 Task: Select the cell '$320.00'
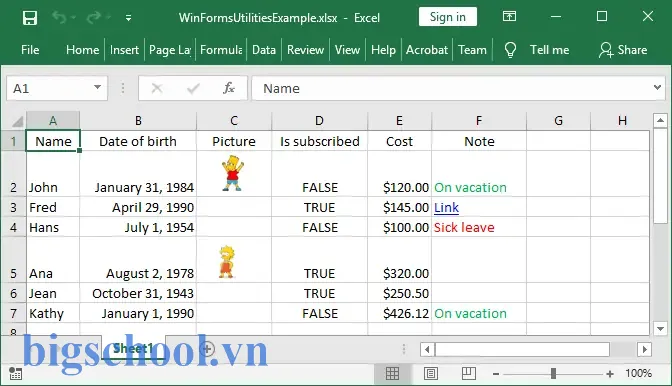coord(399,260)
